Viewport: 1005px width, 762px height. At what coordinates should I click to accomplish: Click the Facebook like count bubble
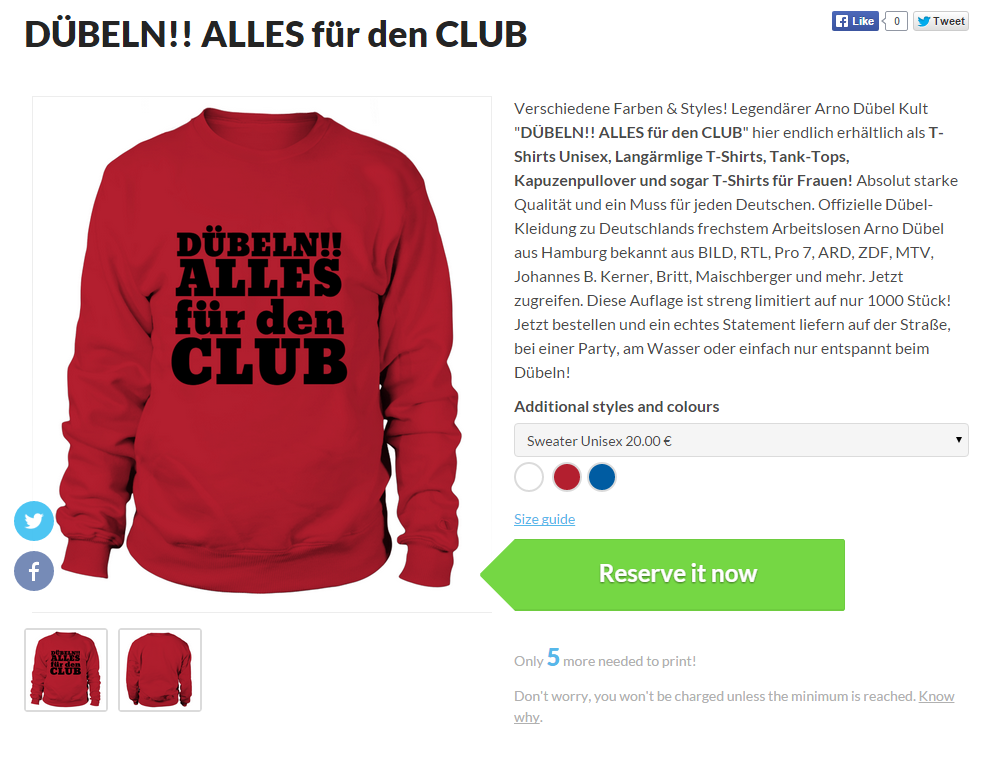click(896, 21)
